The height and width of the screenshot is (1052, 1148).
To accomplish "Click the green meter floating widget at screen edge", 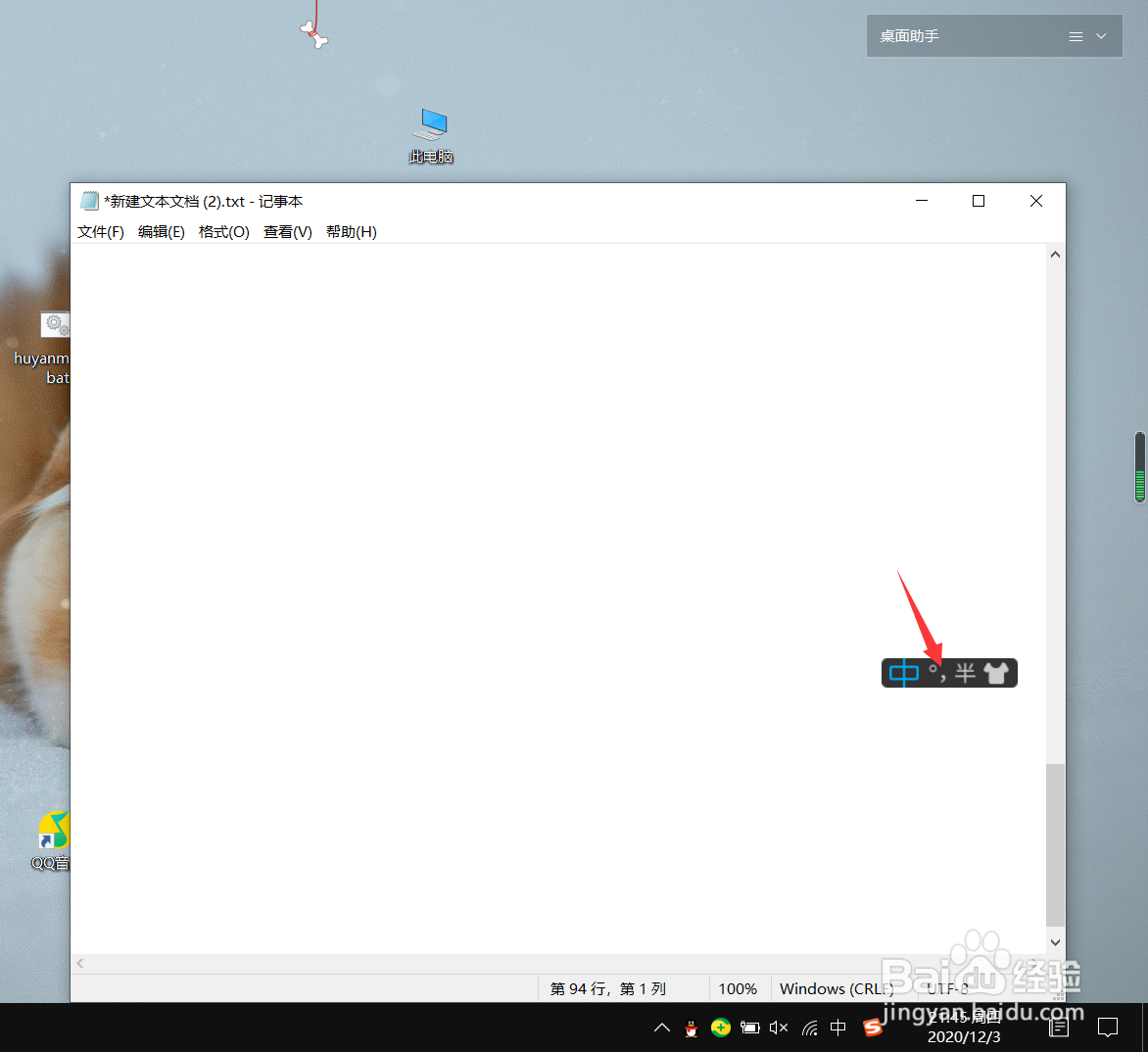I will (1140, 467).
